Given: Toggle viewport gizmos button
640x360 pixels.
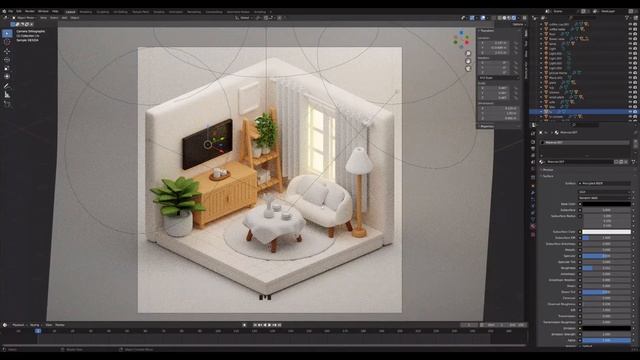Looking at the screenshot, I should pyautogui.click(x=472, y=18).
